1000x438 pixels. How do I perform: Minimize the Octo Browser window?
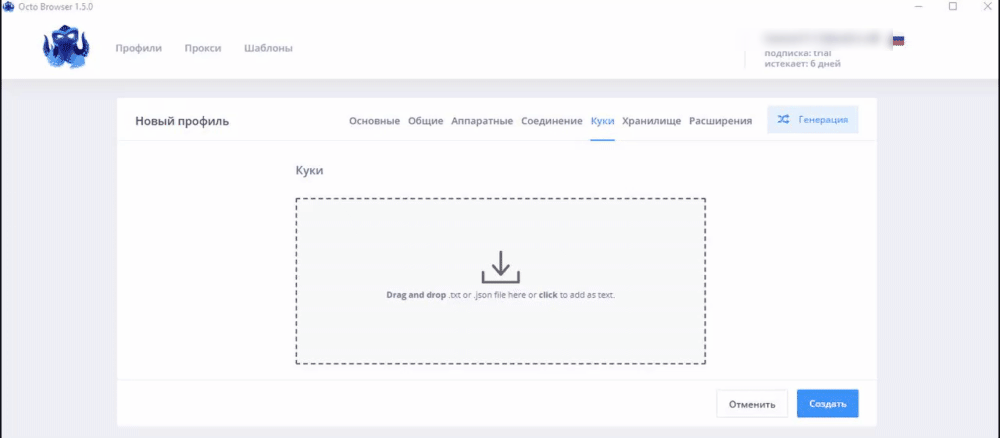(x=918, y=6)
